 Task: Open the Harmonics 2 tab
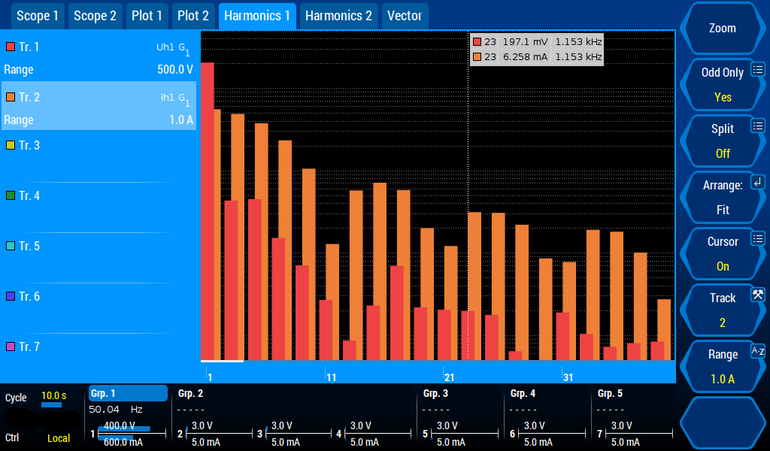click(338, 16)
